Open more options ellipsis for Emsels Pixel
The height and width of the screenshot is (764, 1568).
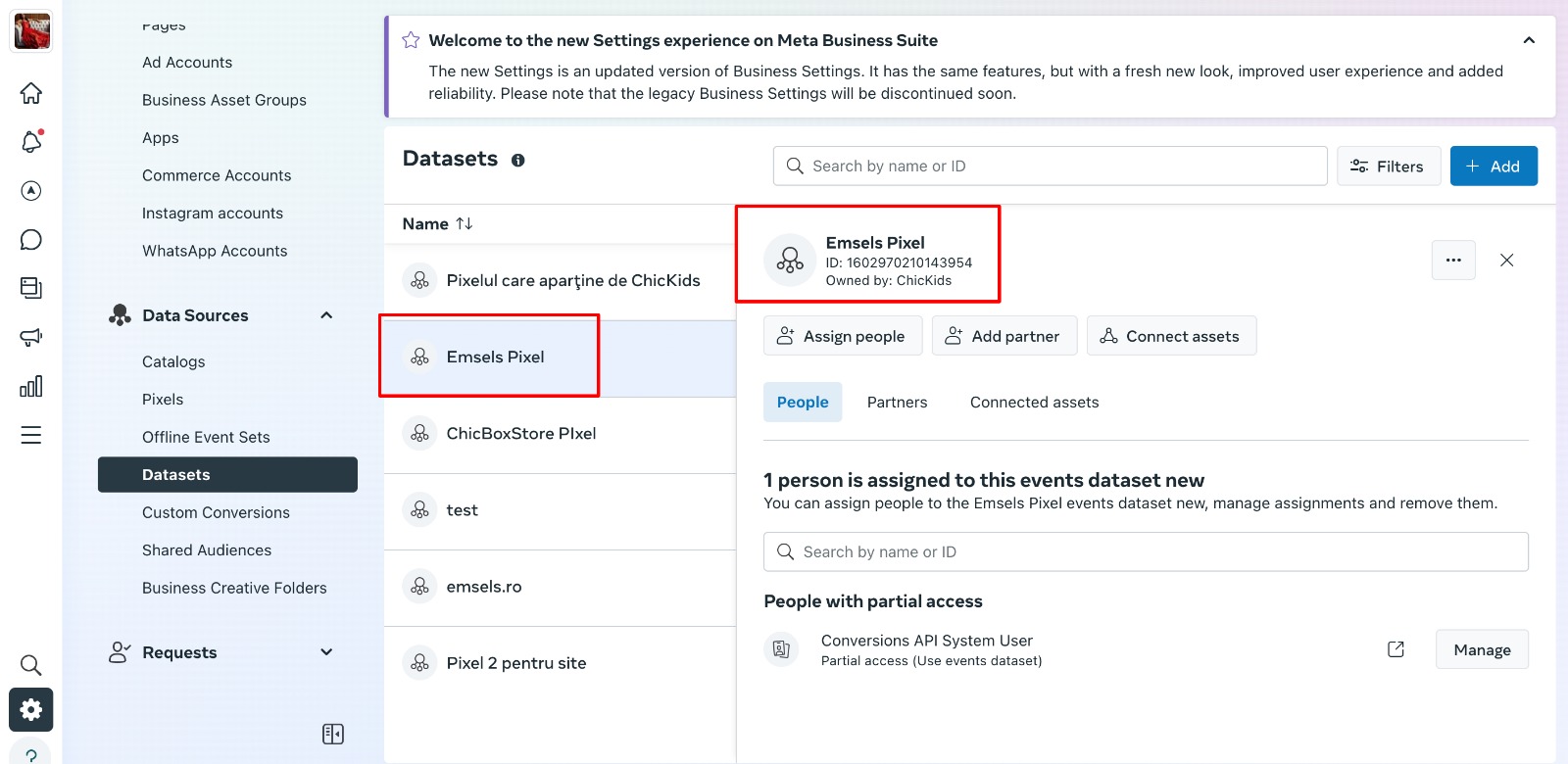coord(1453,261)
